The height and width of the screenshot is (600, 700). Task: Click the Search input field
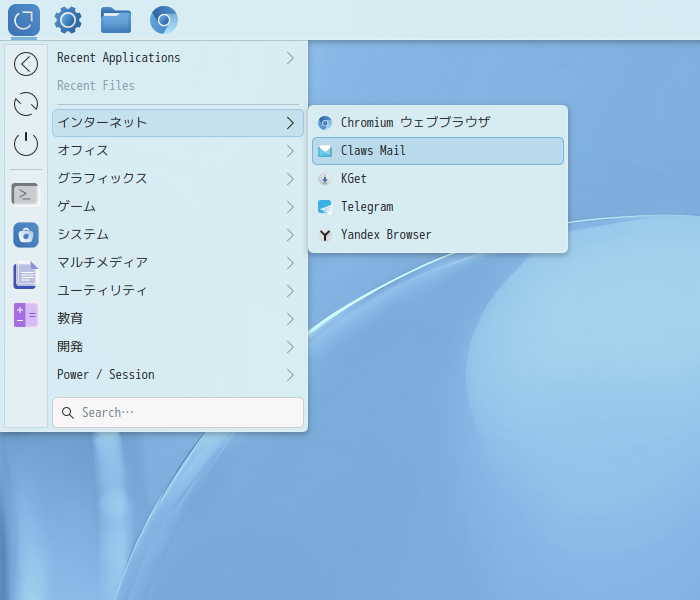(x=178, y=412)
